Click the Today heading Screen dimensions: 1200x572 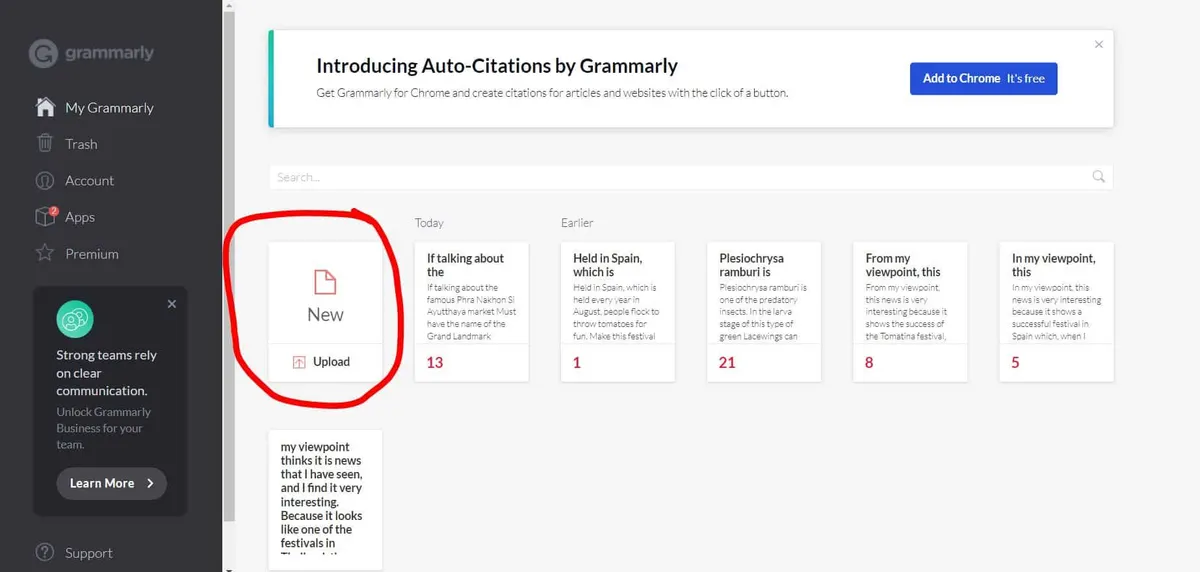tap(429, 223)
